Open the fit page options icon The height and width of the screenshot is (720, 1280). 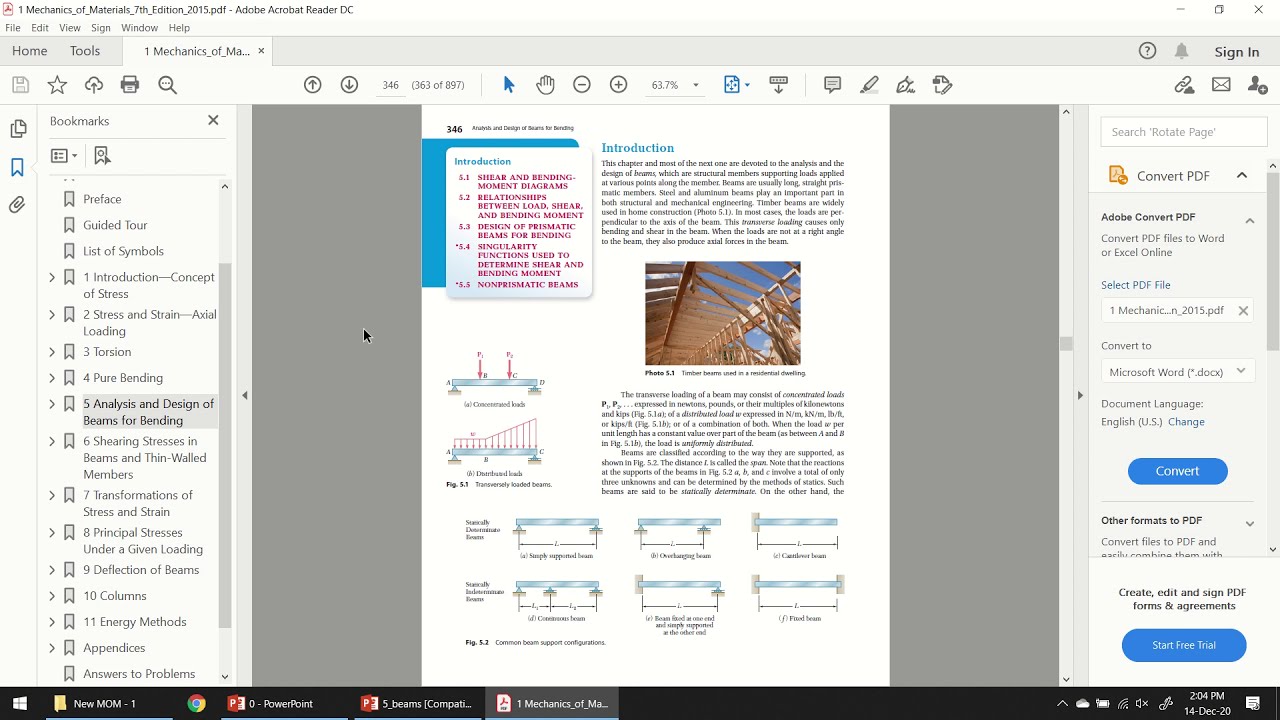click(736, 85)
